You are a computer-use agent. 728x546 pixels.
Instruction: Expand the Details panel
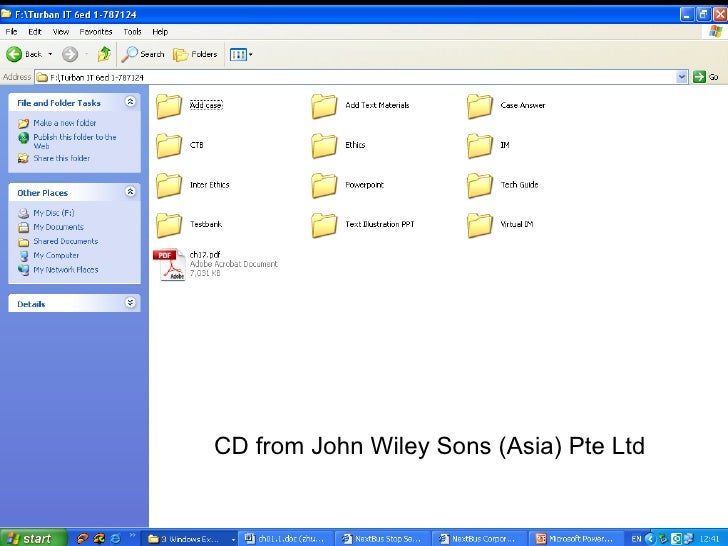point(130,303)
